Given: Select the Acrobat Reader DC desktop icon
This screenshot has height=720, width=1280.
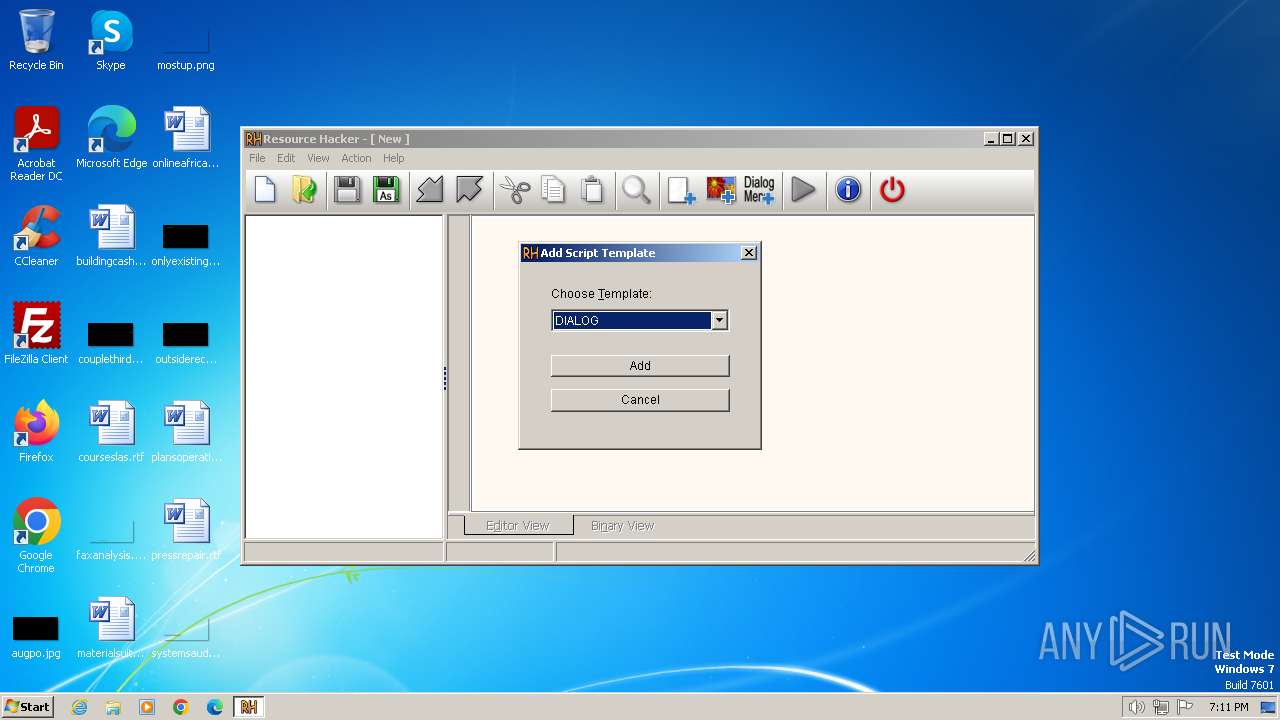Looking at the screenshot, I should (36, 144).
